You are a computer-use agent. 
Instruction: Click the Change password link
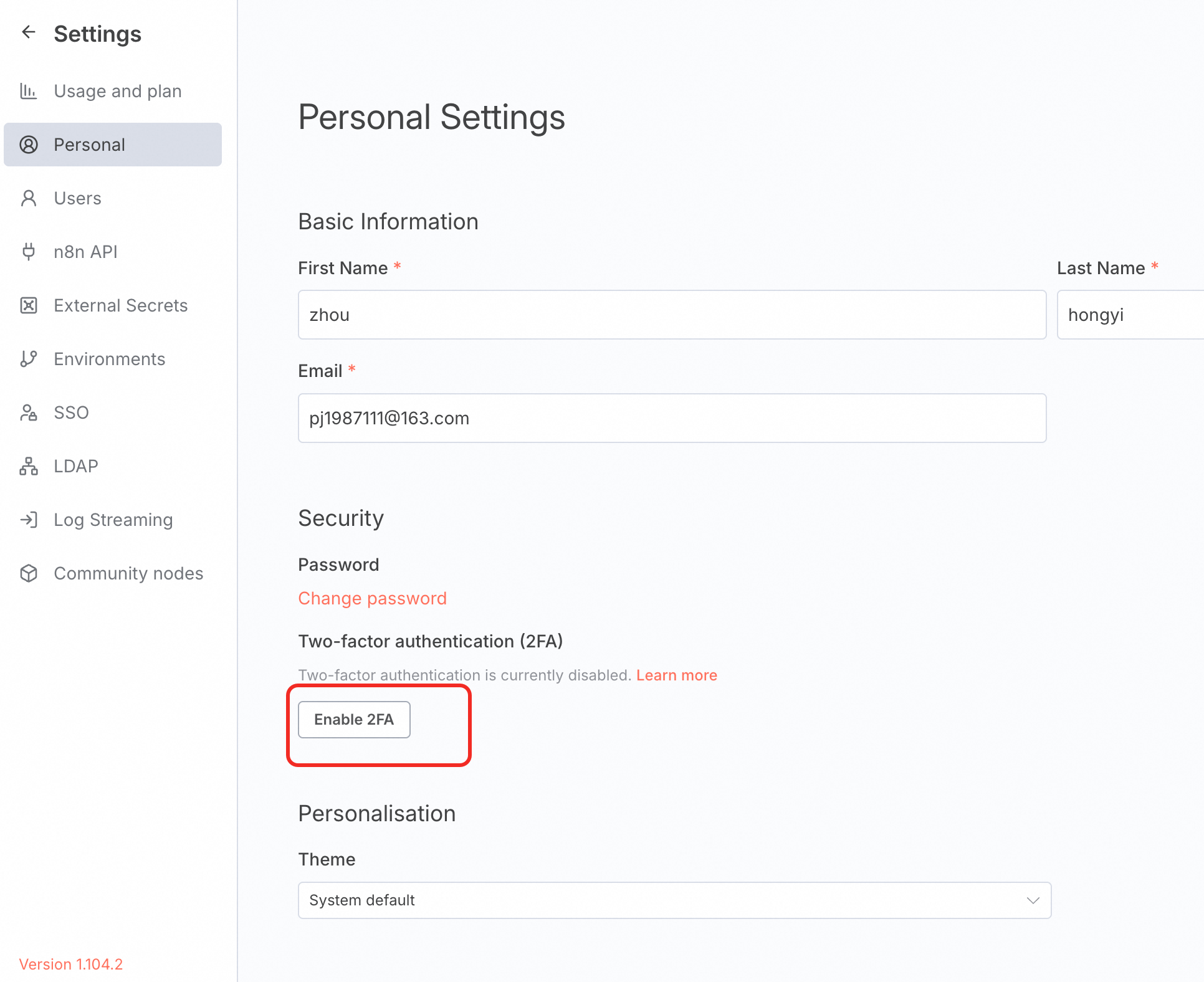(x=372, y=598)
